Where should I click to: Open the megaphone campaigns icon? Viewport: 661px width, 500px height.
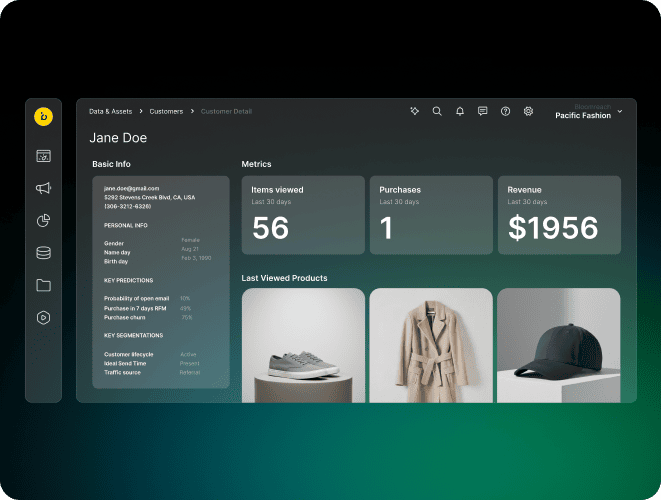point(43,188)
